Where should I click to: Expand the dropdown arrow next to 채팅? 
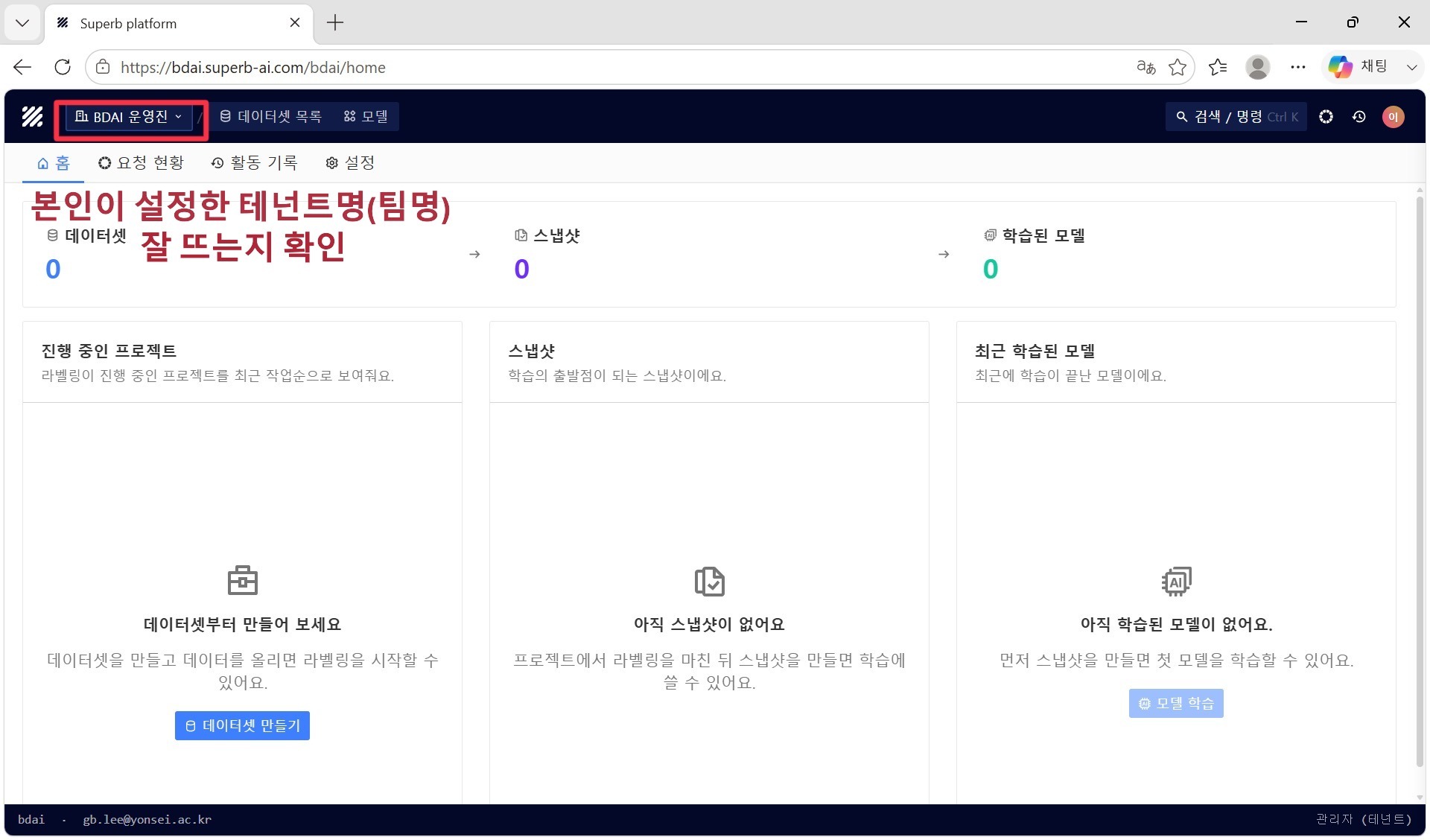[x=1411, y=67]
